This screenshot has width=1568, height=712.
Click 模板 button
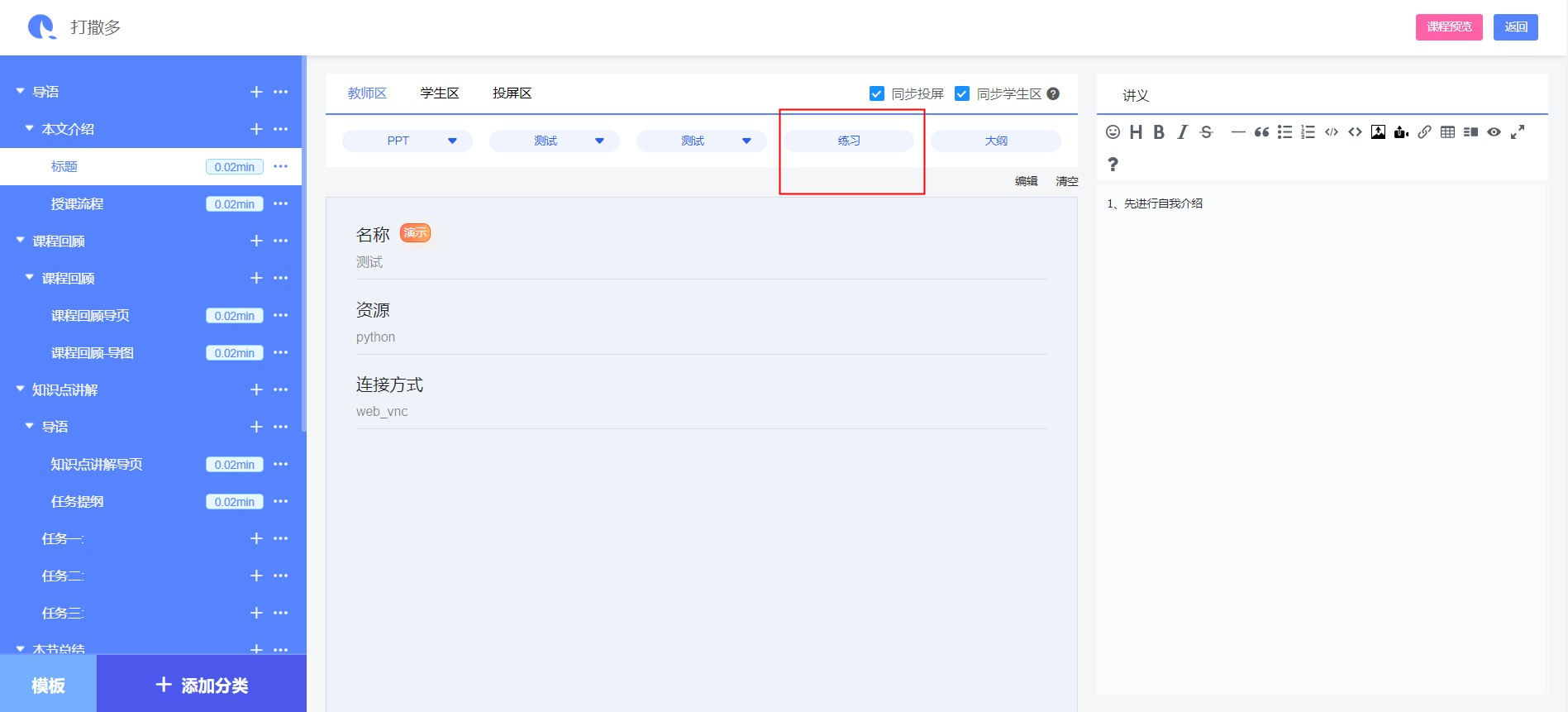tap(48, 685)
